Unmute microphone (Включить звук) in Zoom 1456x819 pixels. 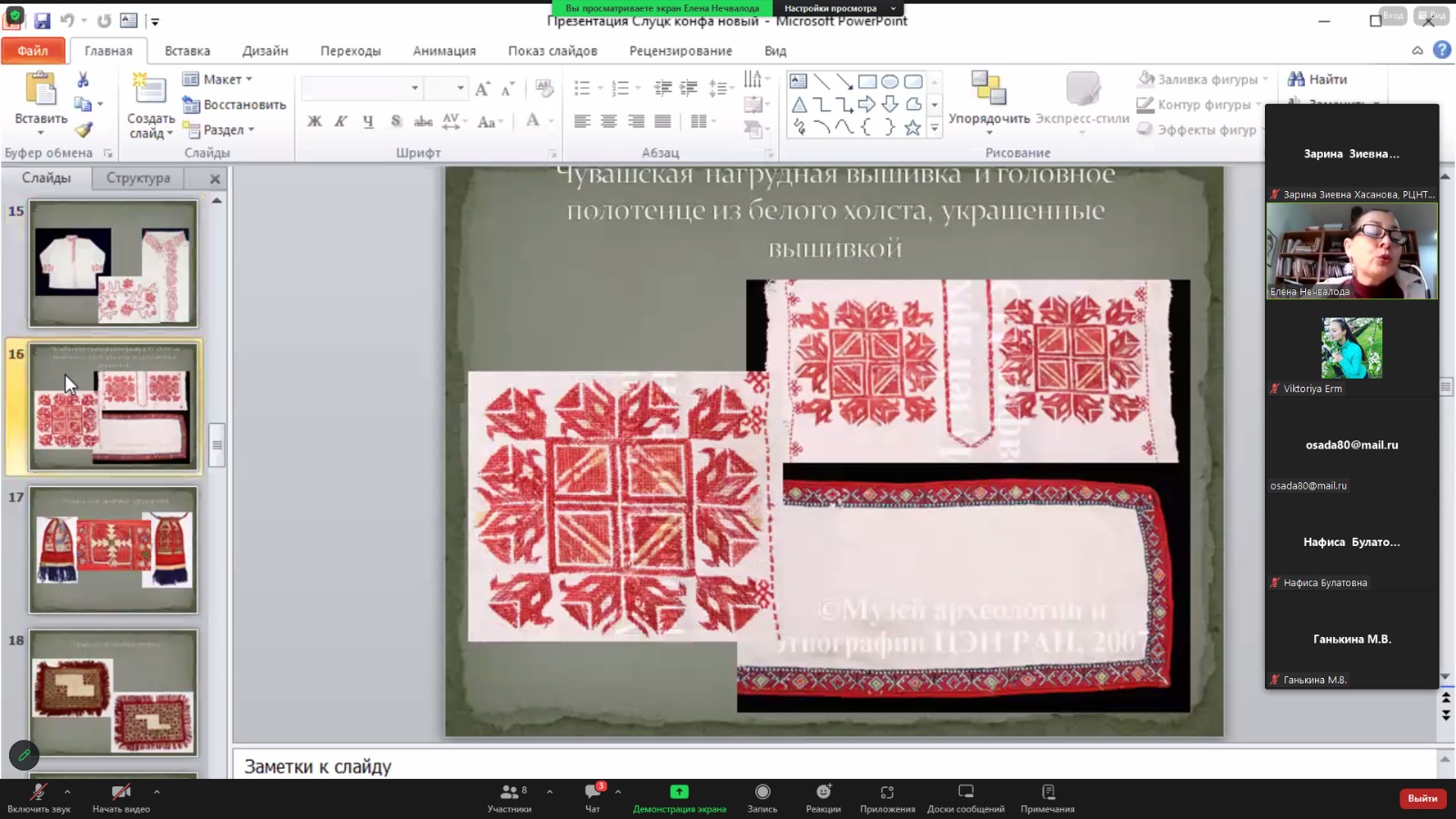click(38, 798)
